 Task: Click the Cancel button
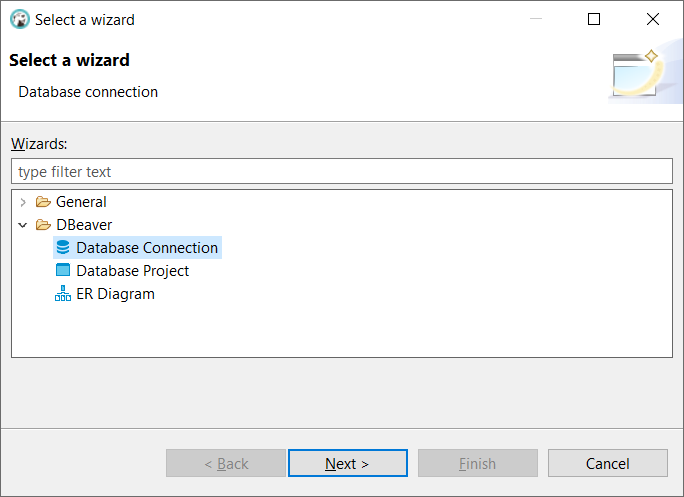click(608, 463)
